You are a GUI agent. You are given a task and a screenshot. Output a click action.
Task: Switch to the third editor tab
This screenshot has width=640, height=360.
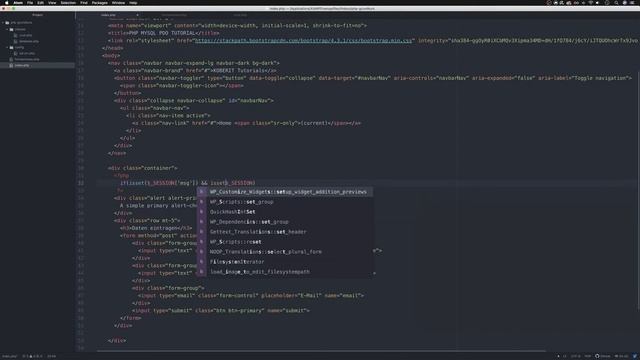240,15
